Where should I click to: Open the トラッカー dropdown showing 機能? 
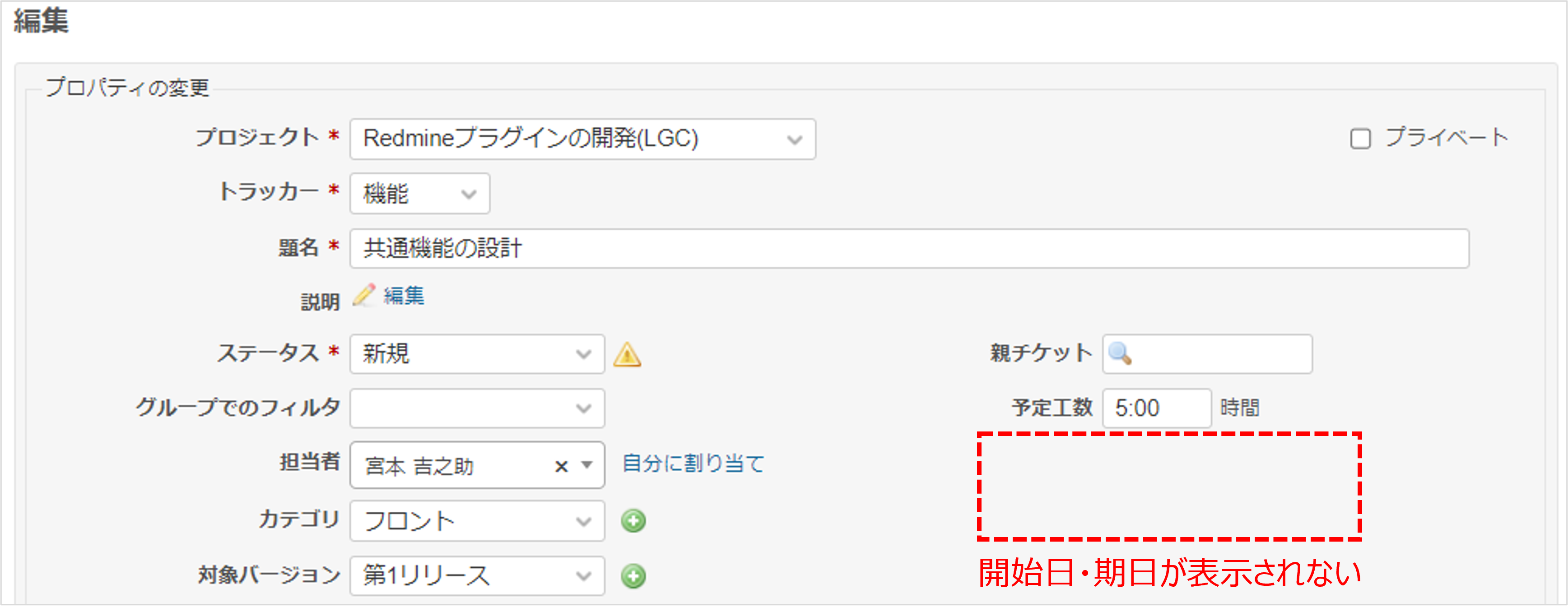click(419, 194)
